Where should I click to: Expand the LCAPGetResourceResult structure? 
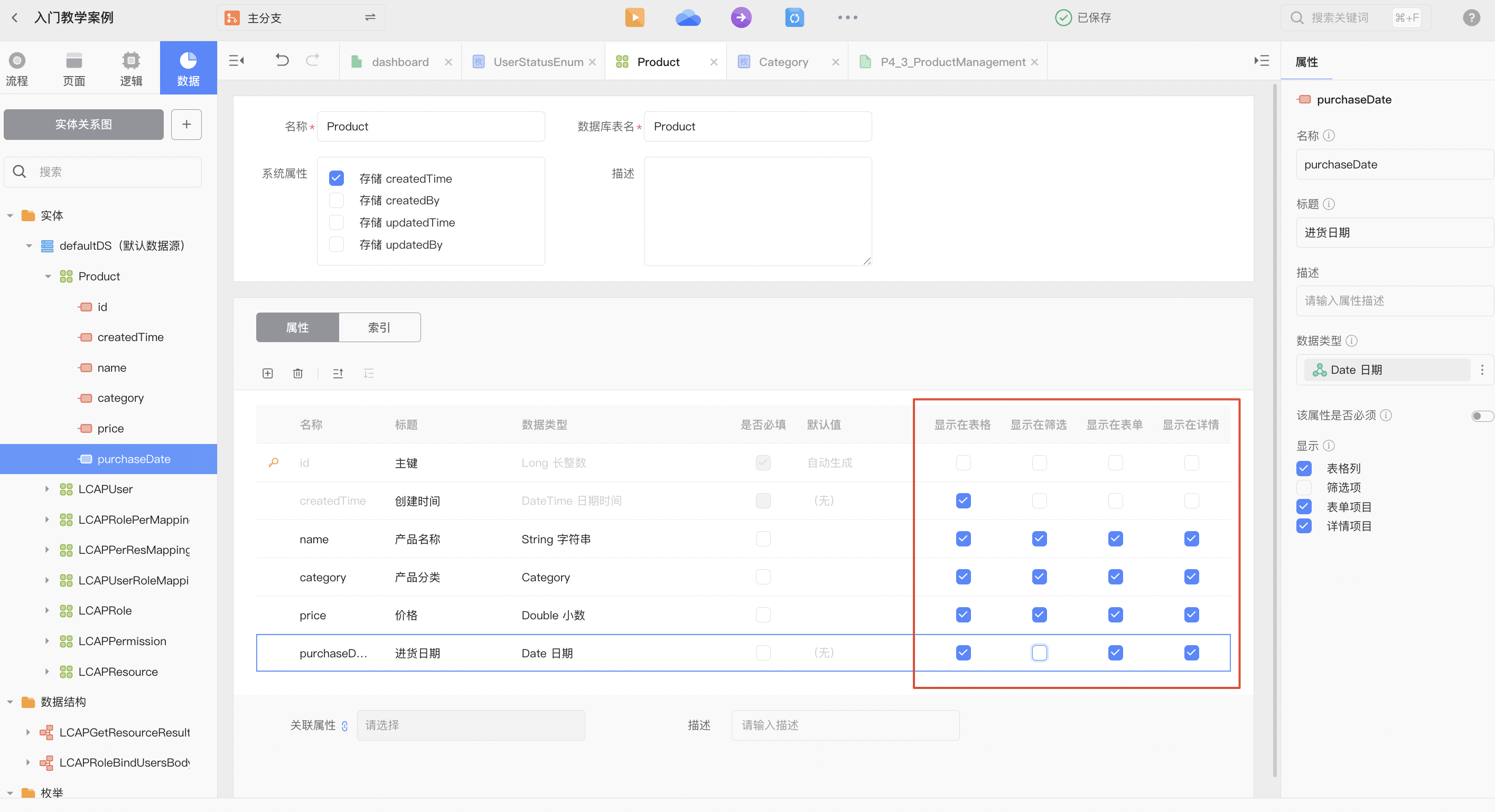[28, 732]
